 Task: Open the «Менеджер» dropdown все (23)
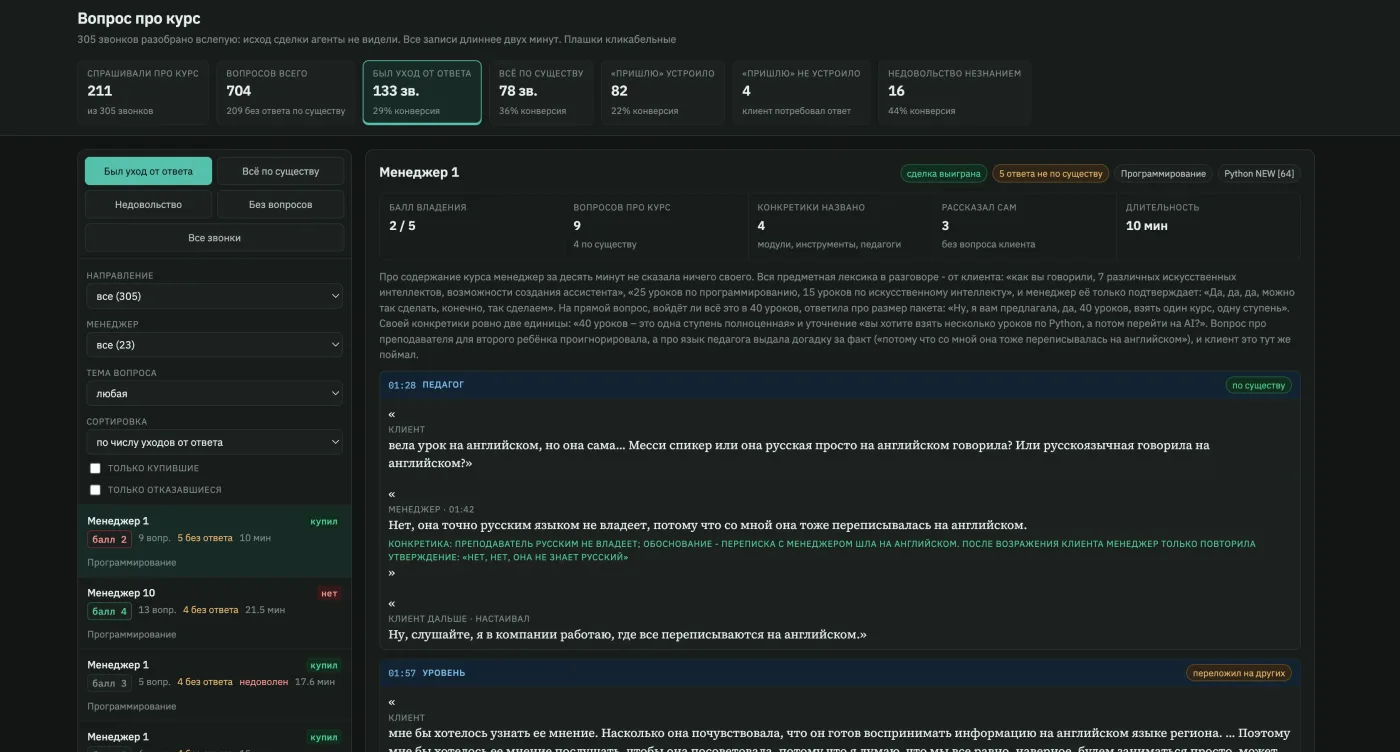[214, 345]
